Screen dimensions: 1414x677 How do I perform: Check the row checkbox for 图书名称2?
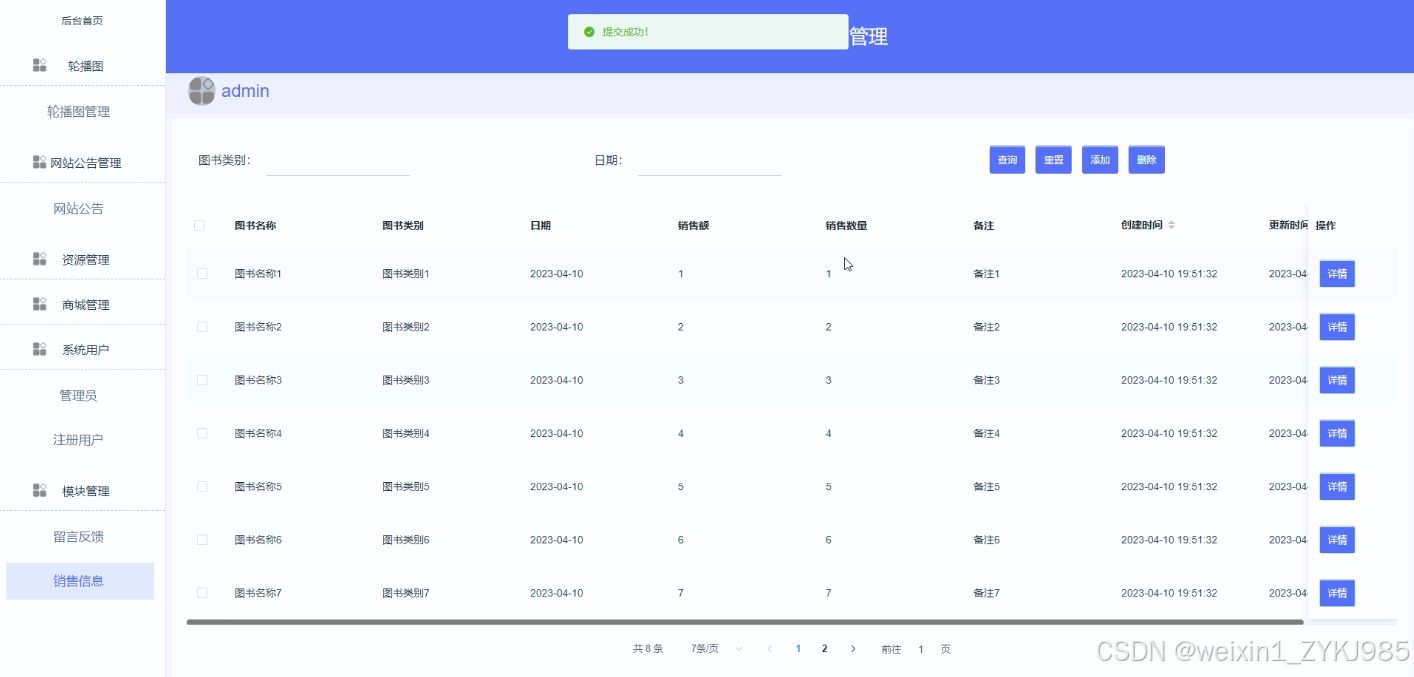tap(203, 327)
